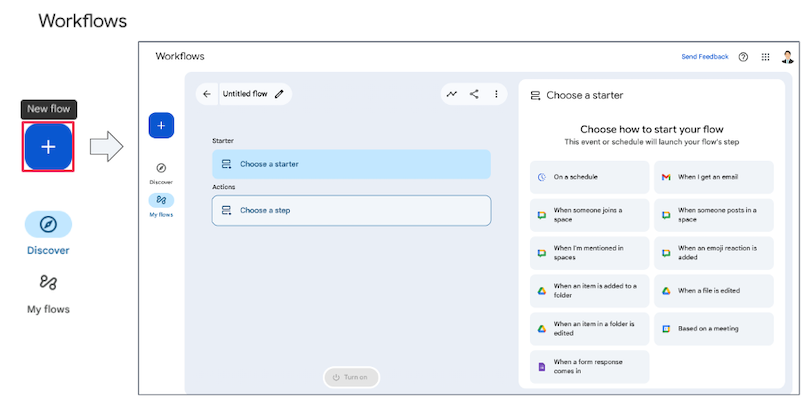This screenshot has width=804, height=398.
Task: Click the Turn on button
Action: point(351,377)
